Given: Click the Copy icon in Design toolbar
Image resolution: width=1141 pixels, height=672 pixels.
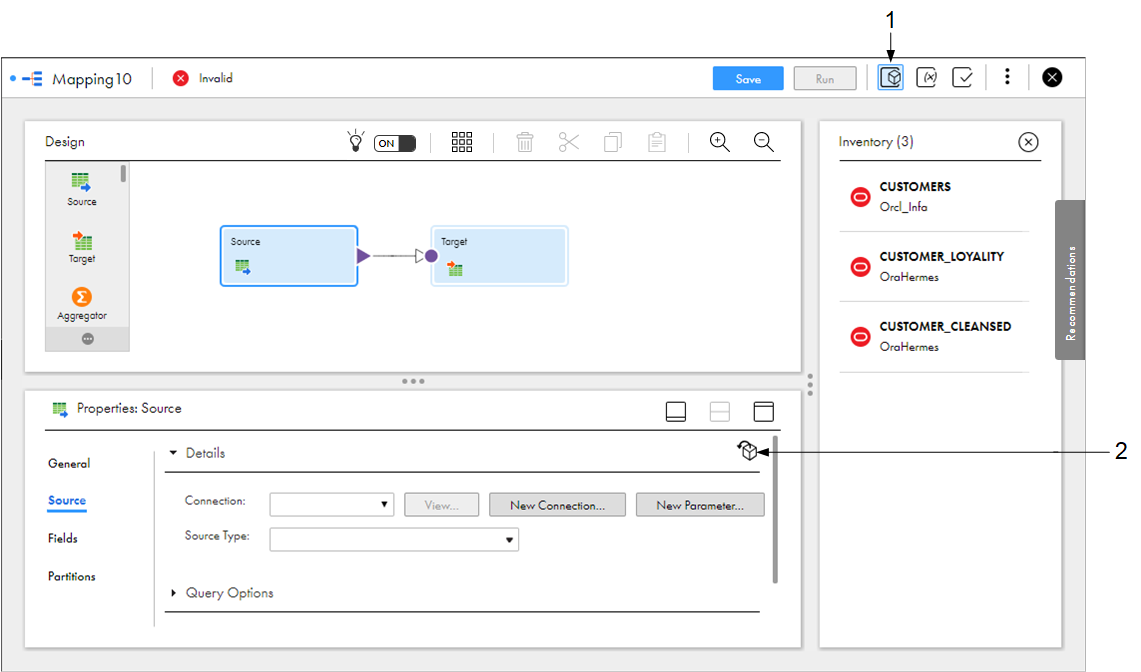Looking at the screenshot, I should (x=613, y=142).
